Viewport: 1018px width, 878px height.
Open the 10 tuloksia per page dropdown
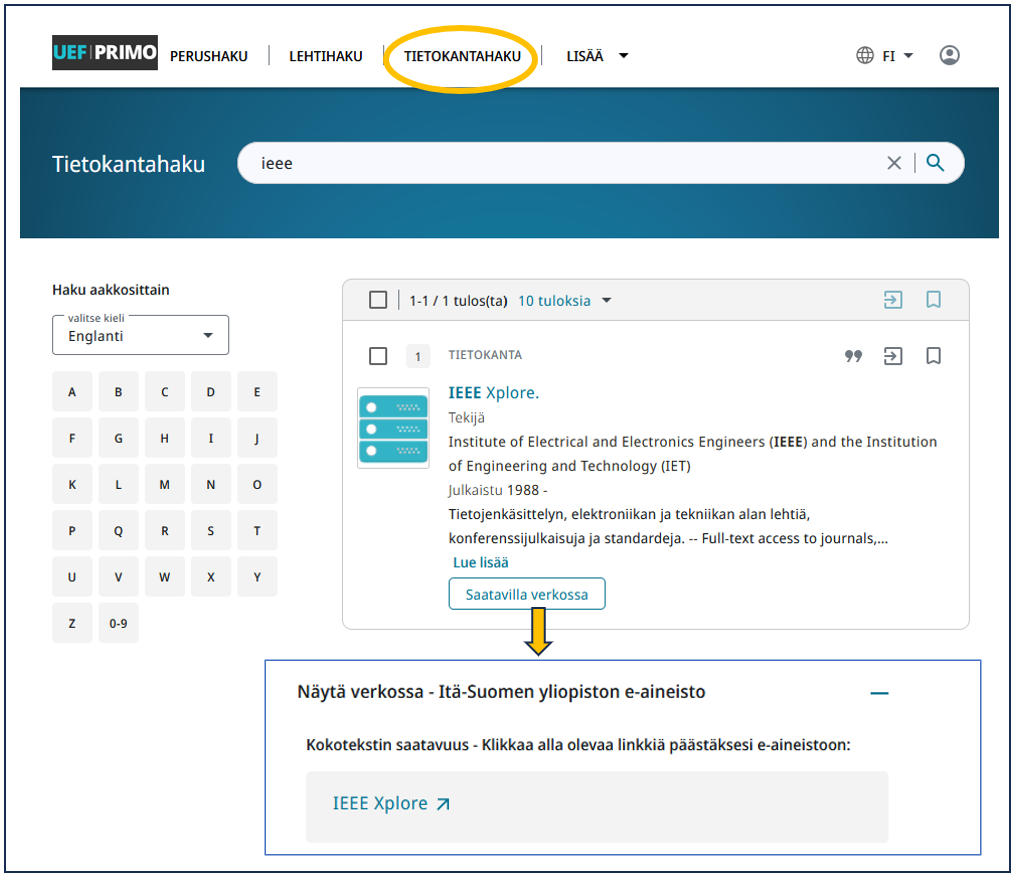pos(564,301)
